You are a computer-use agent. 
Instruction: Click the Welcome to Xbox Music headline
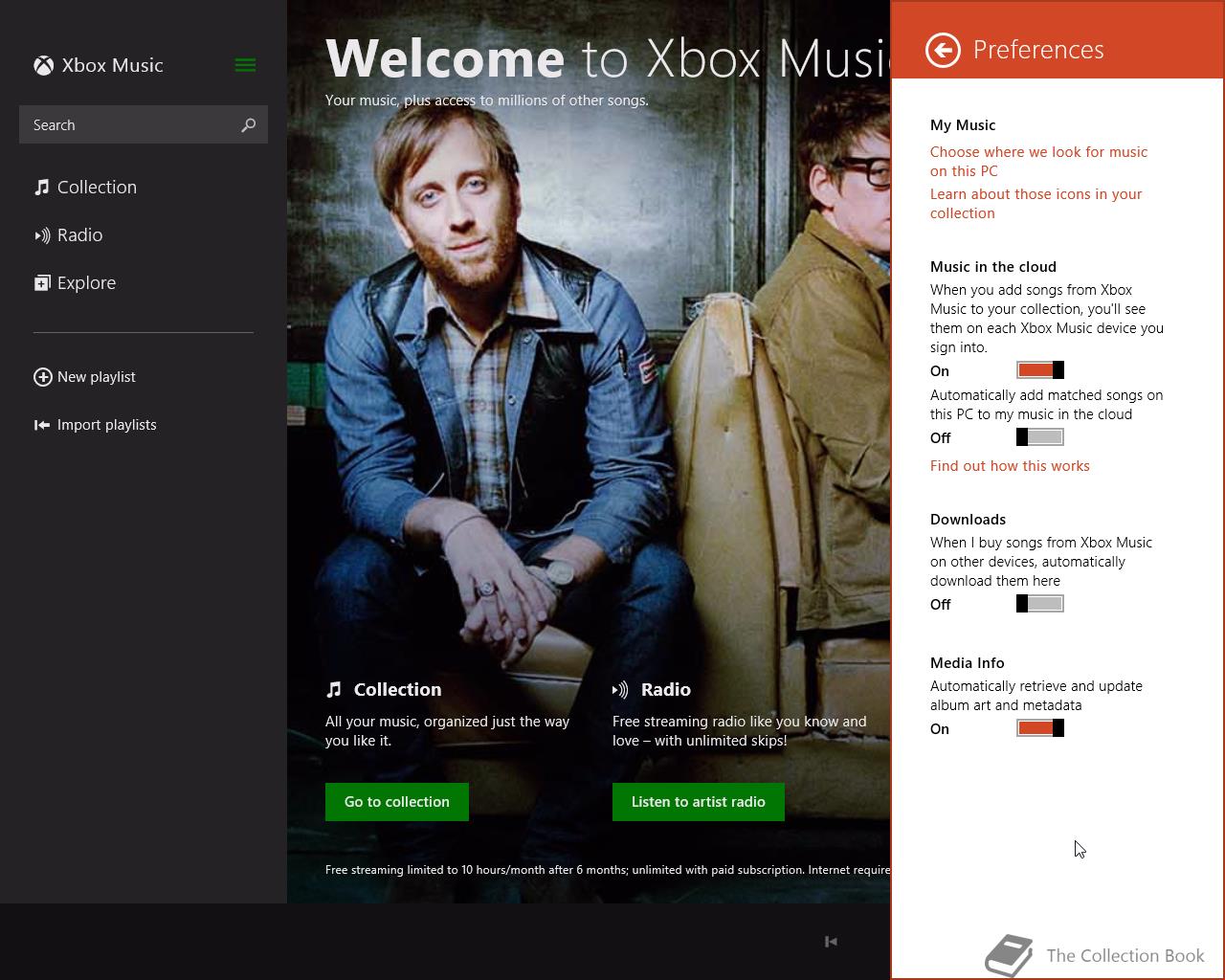[x=608, y=58]
